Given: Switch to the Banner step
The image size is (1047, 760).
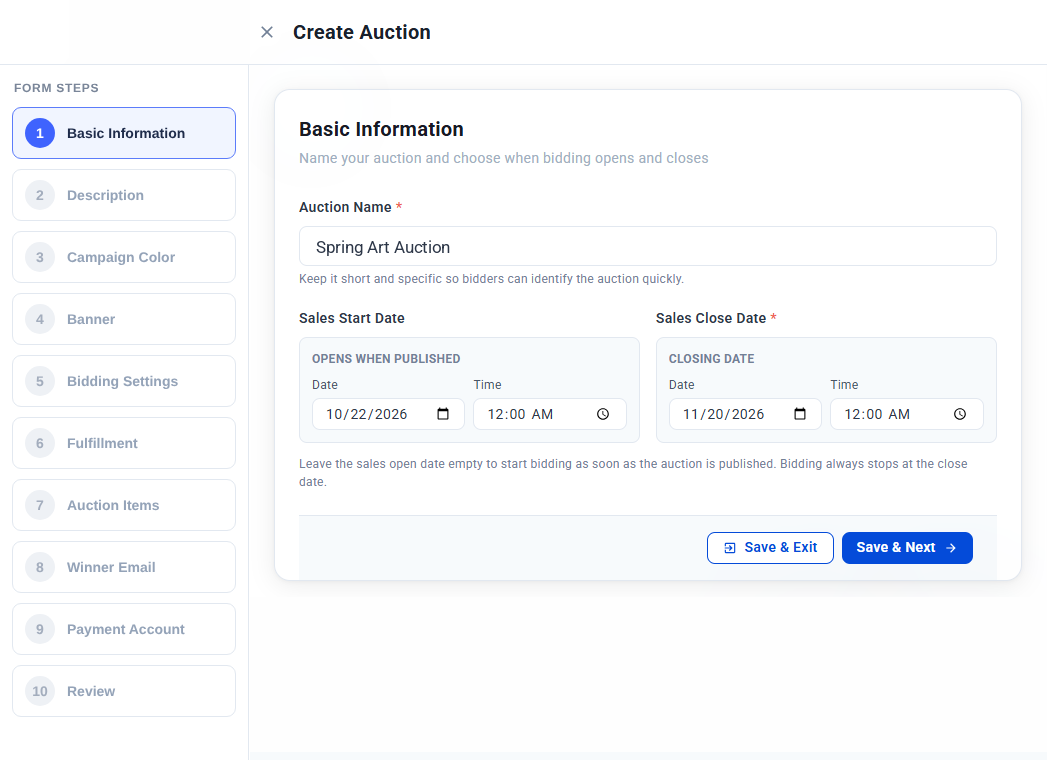Looking at the screenshot, I should coord(124,319).
